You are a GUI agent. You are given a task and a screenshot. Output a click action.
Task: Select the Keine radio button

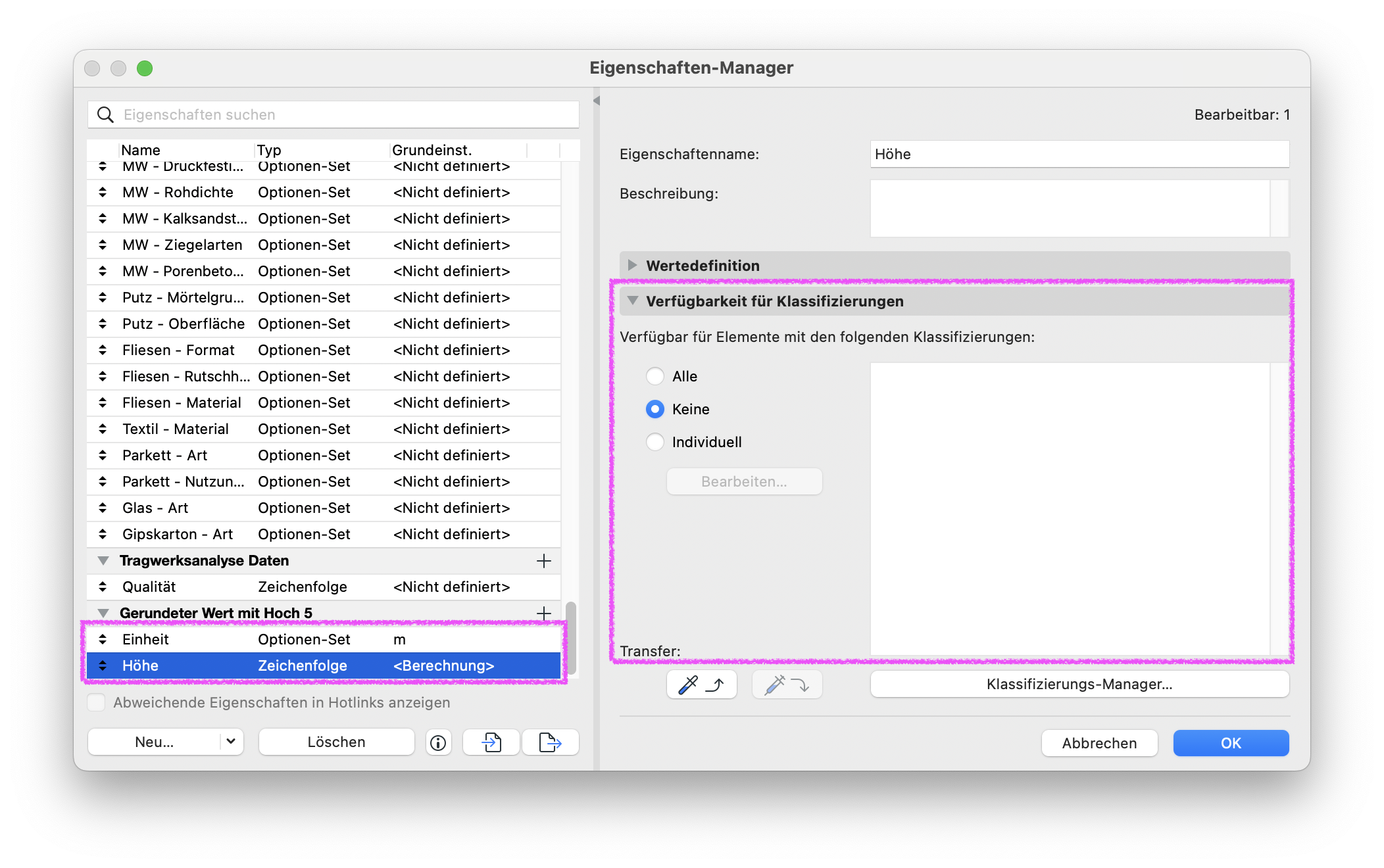coord(655,409)
